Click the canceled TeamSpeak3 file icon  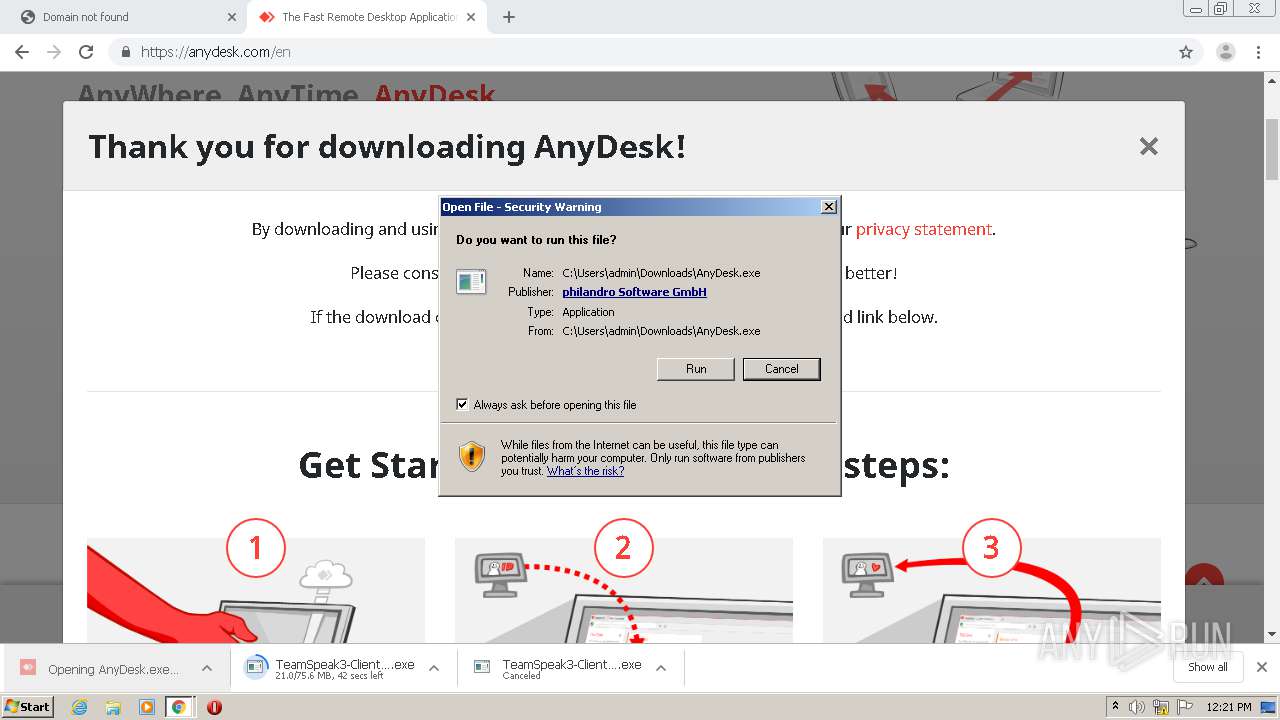click(482, 668)
